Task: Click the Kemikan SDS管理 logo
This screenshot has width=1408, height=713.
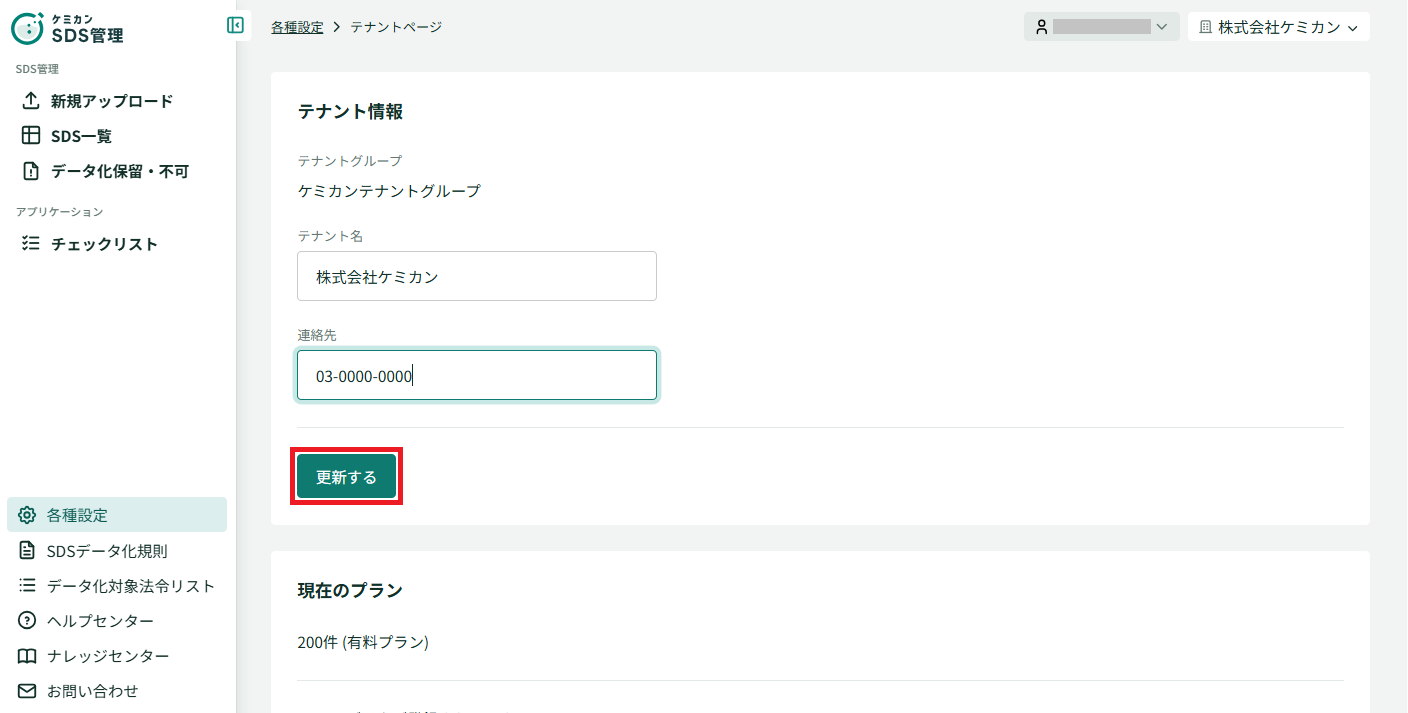Action: pyautogui.click(x=68, y=28)
